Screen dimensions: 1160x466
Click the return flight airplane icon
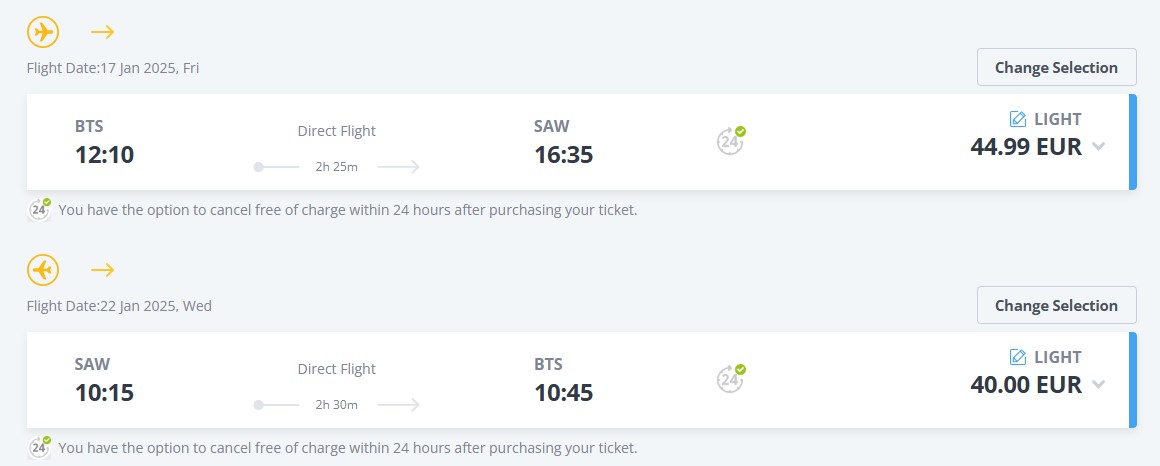43,270
